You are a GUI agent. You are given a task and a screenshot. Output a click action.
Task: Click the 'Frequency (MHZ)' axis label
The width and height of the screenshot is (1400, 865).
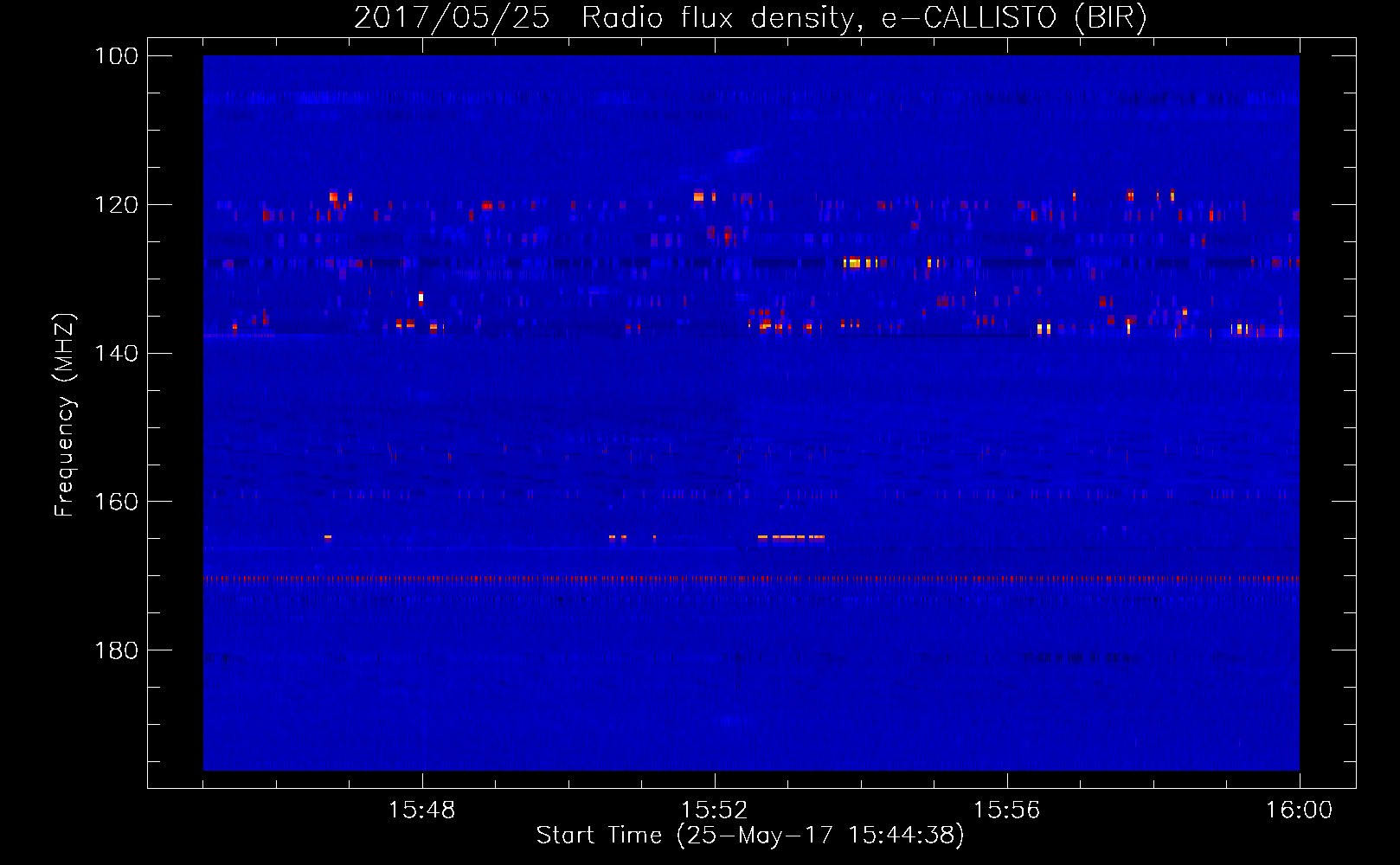point(65,414)
